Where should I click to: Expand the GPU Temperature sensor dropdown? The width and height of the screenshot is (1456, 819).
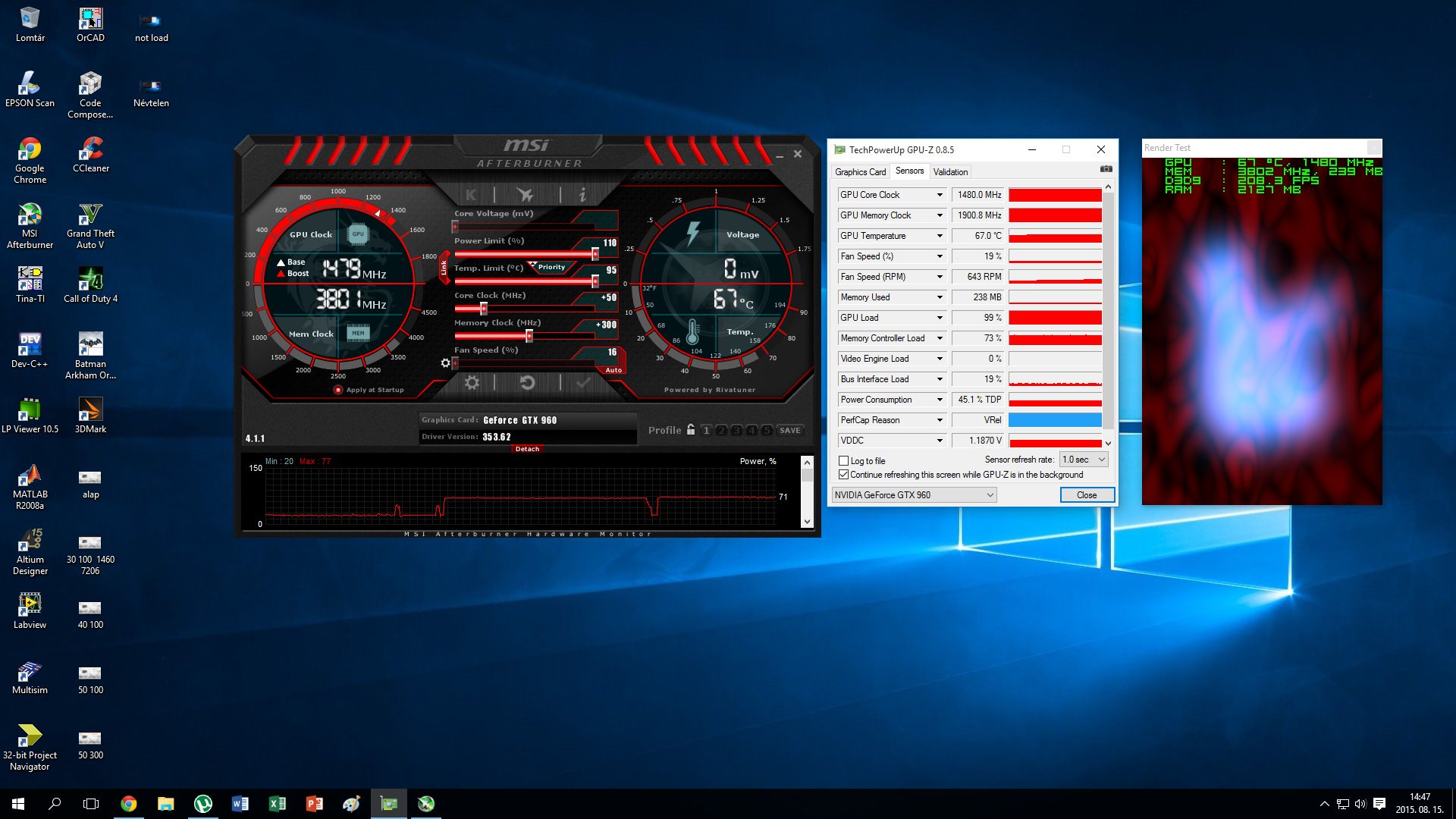tap(940, 236)
